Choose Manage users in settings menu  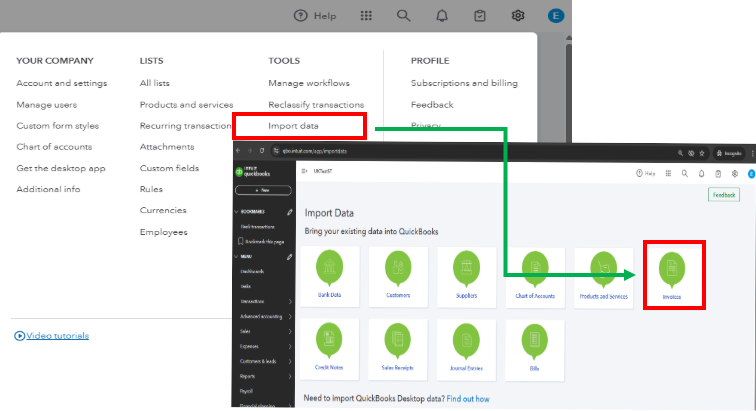coord(46,105)
